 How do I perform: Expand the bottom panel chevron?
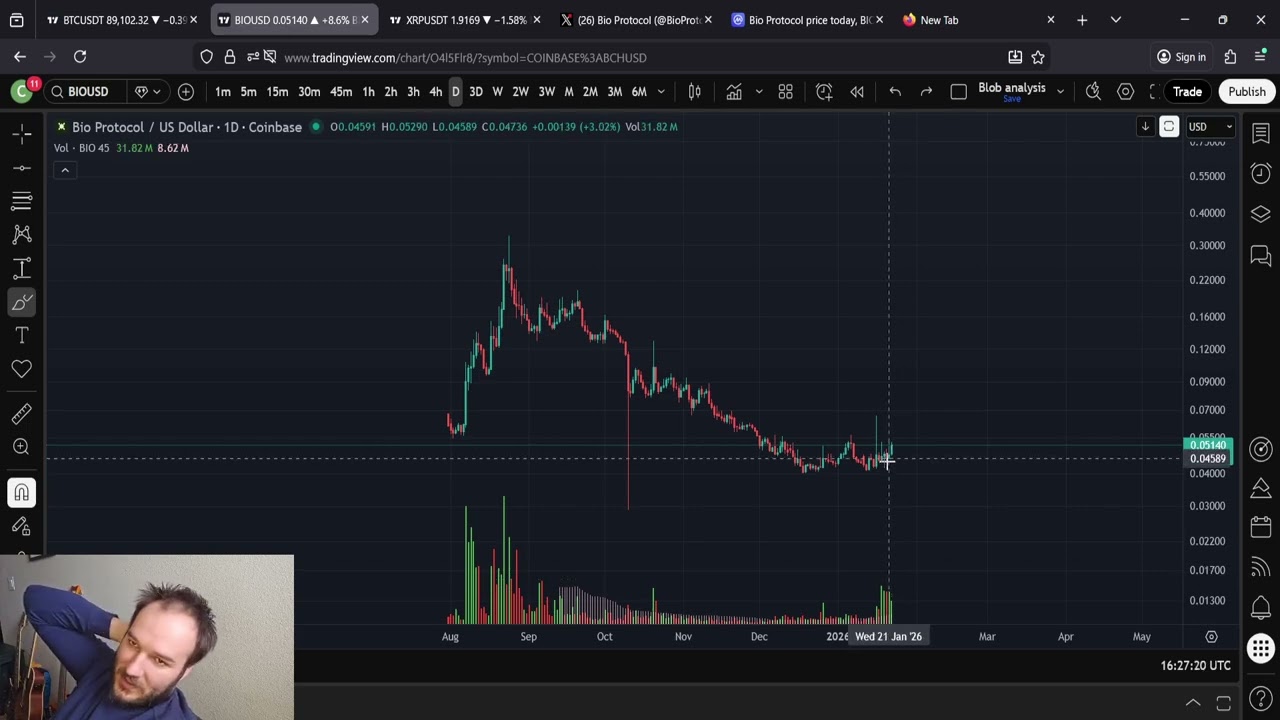(x=1193, y=702)
